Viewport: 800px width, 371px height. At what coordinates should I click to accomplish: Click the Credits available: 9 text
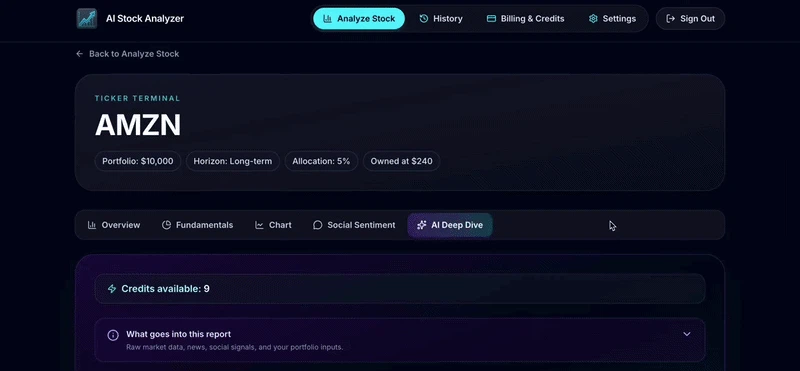[165, 289]
